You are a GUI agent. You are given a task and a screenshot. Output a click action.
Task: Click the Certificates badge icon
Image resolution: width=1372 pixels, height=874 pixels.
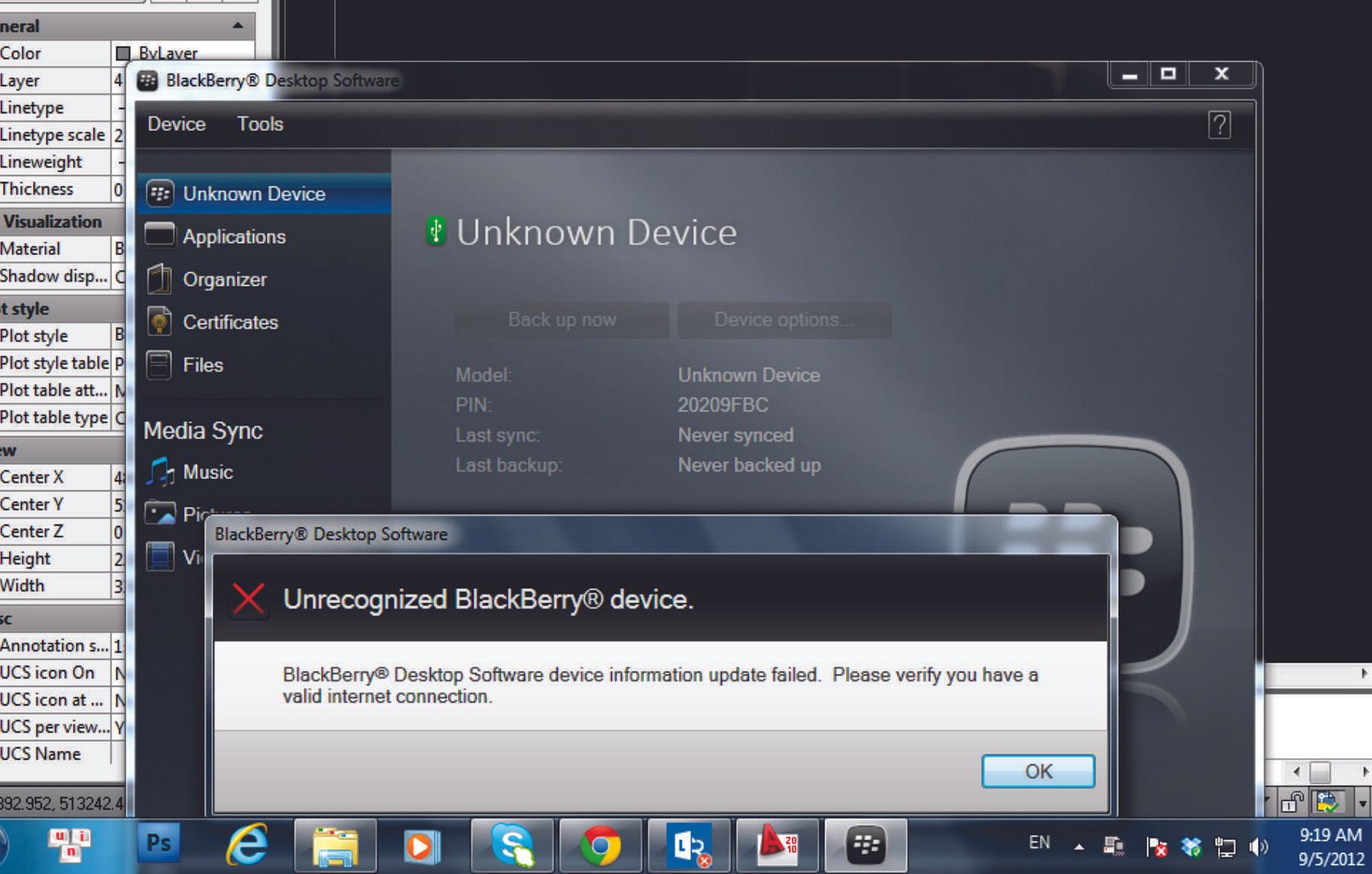(159, 322)
